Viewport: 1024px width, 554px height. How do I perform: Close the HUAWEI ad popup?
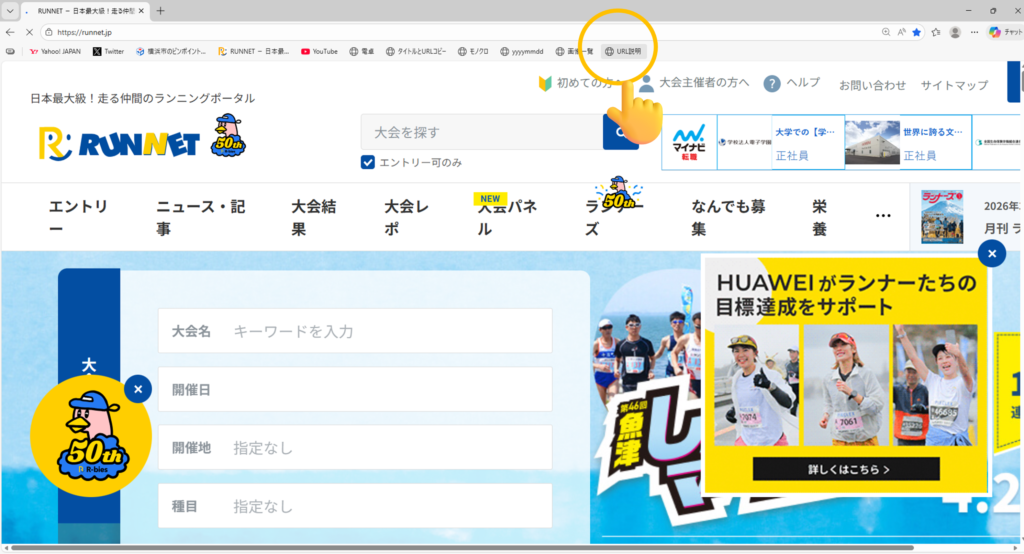[x=991, y=254]
